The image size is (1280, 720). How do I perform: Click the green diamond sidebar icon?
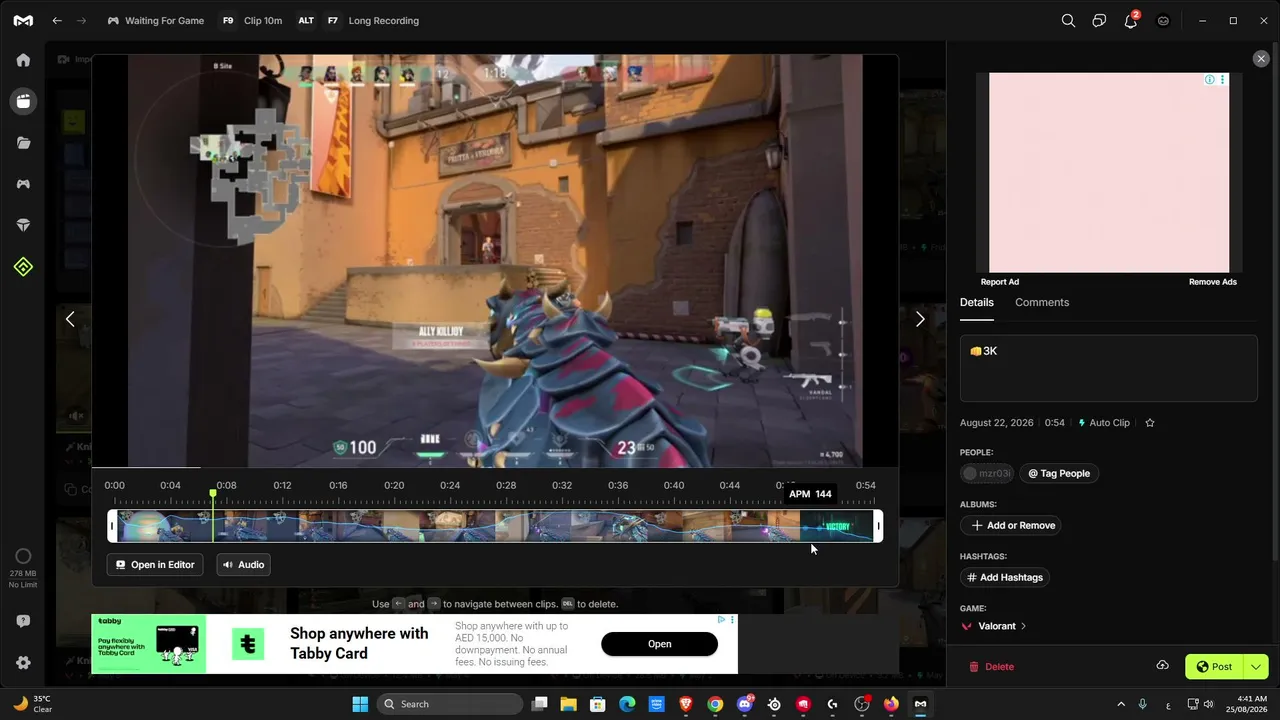[x=23, y=267]
